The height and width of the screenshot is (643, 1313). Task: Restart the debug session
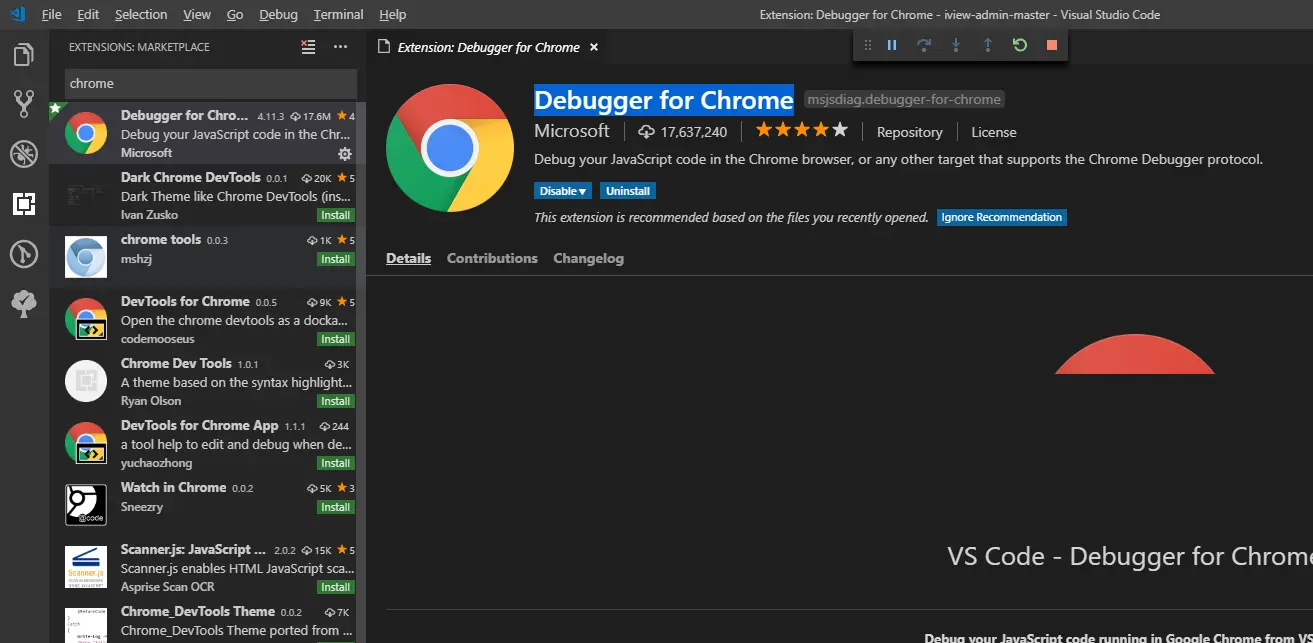tap(1020, 45)
